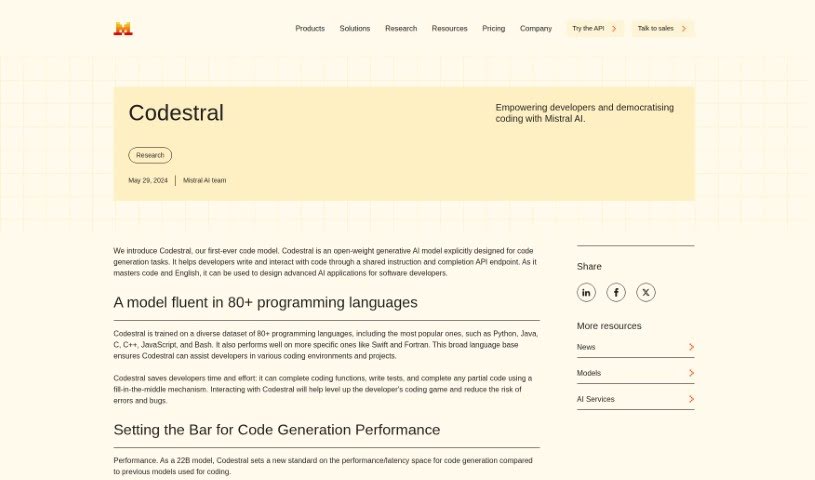Click the More resources heading
This screenshot has height=480, width=815.
point(609,326)
